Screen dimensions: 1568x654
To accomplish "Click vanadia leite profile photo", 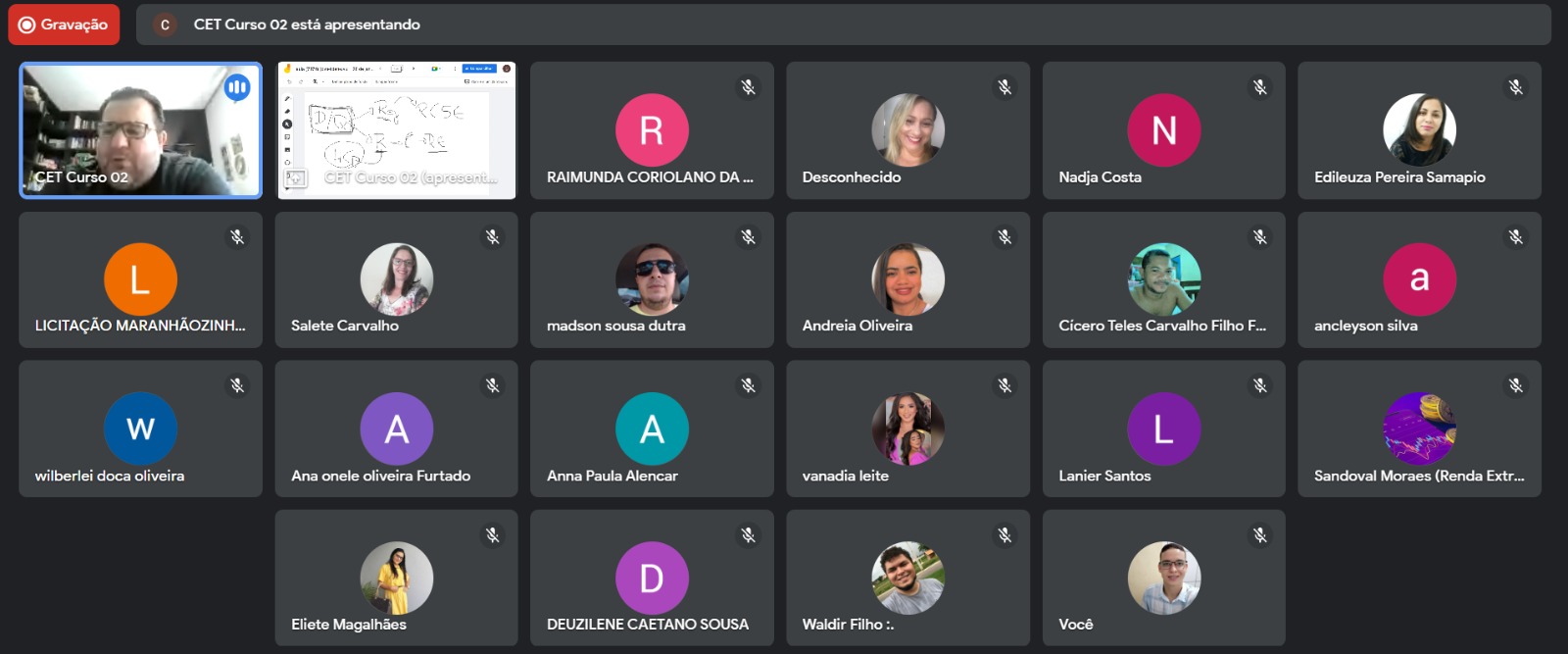I will (908, 428).
